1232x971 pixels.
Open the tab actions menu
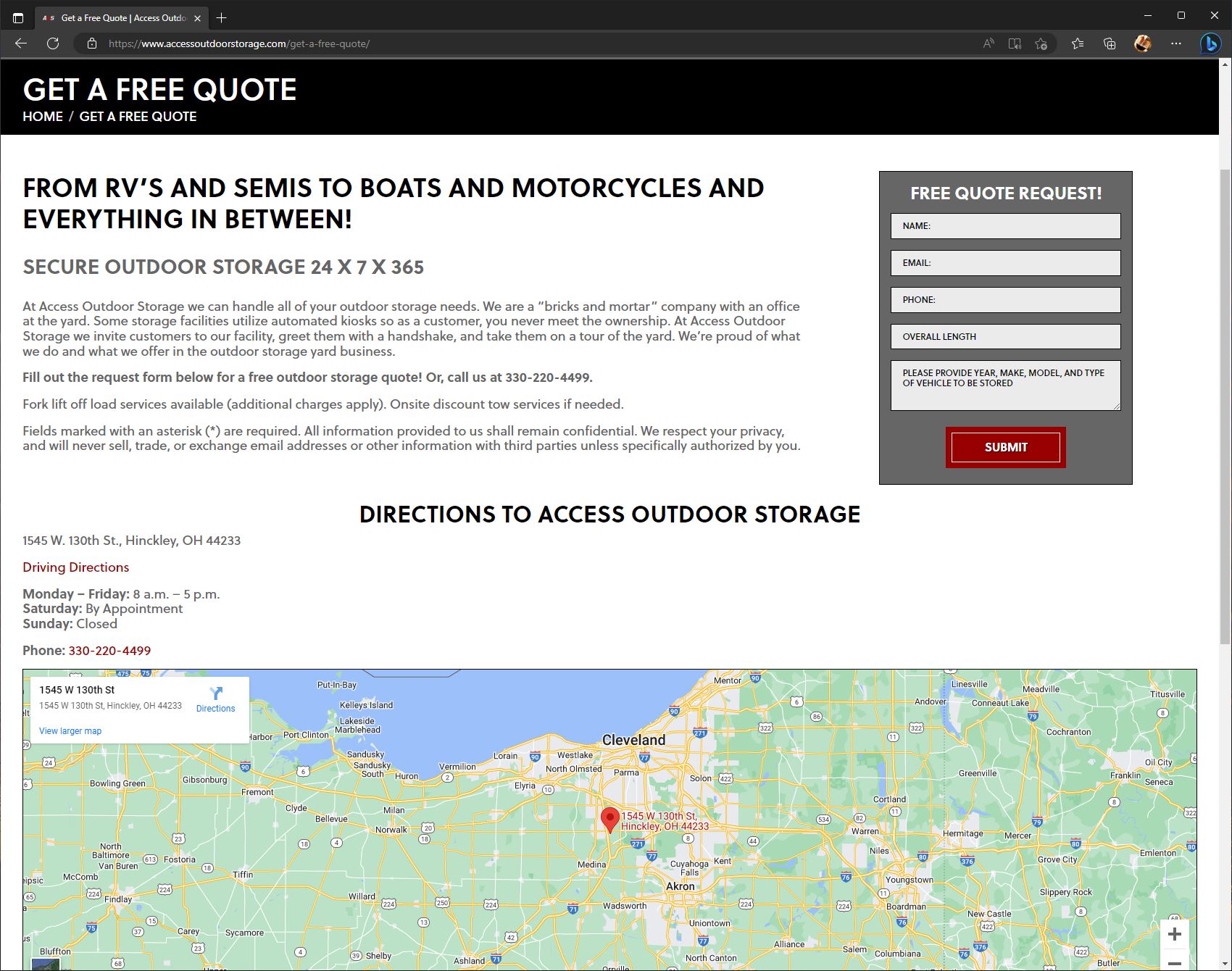[x=18, y=17]
